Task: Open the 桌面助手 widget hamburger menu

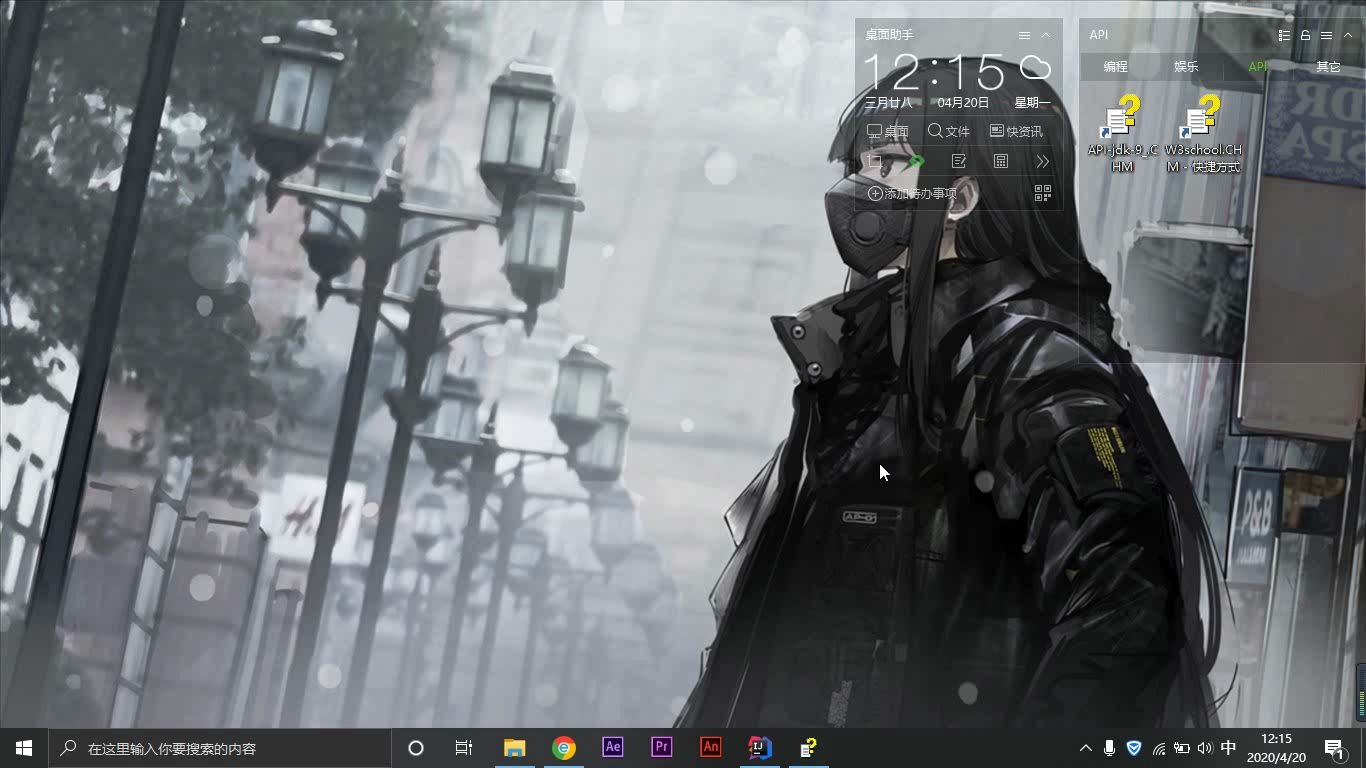Action: coord(1024,35)
